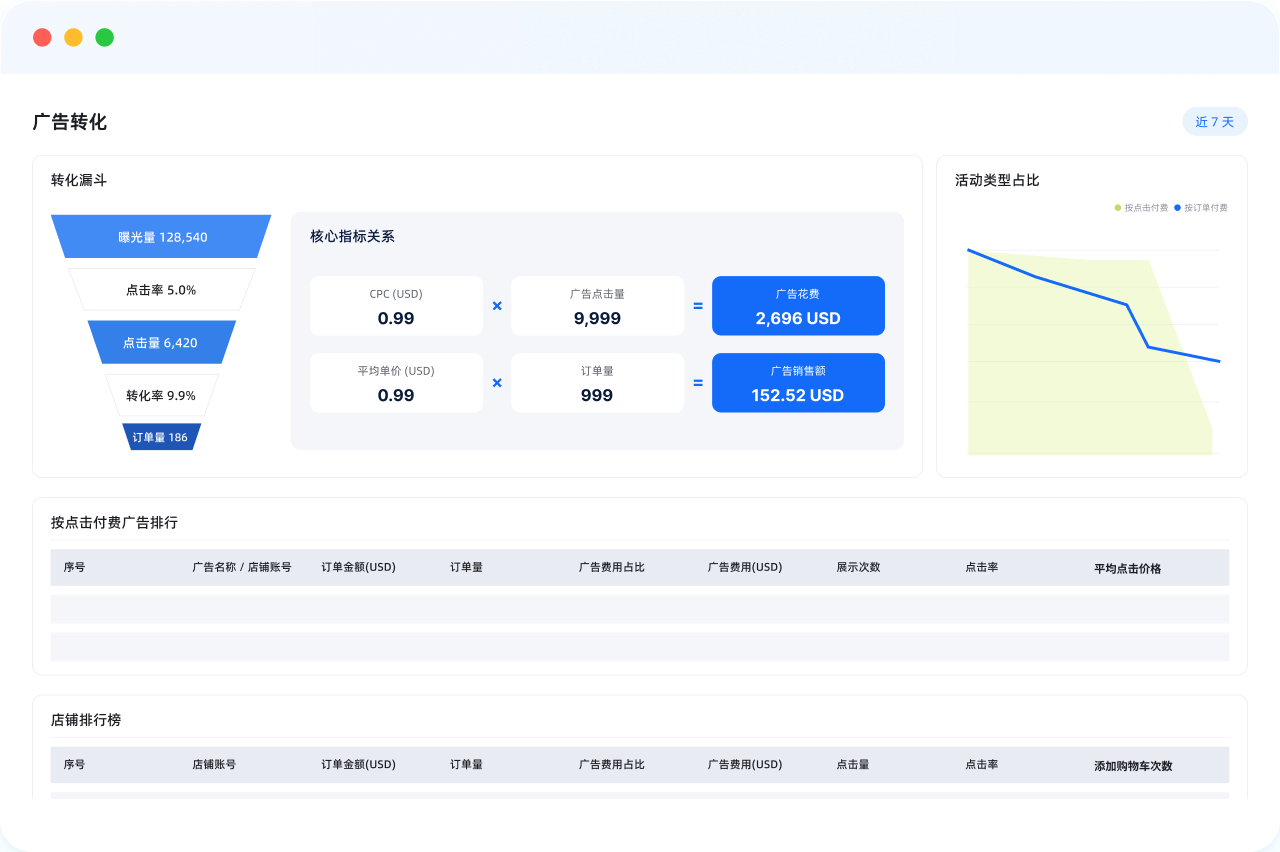Click the red close window dot

(x=42, y=37)
